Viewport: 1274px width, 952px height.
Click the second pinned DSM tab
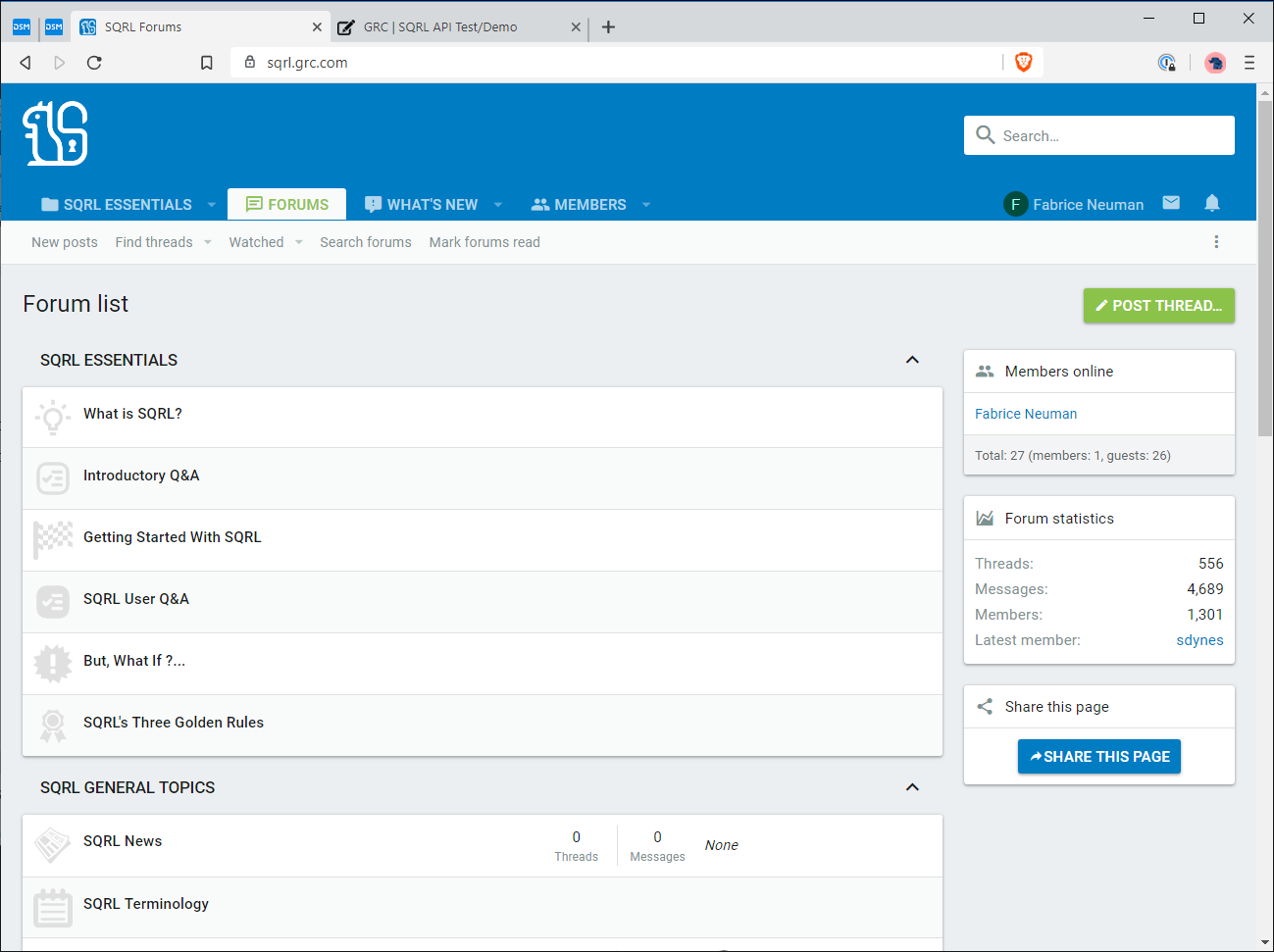[54, 27]
